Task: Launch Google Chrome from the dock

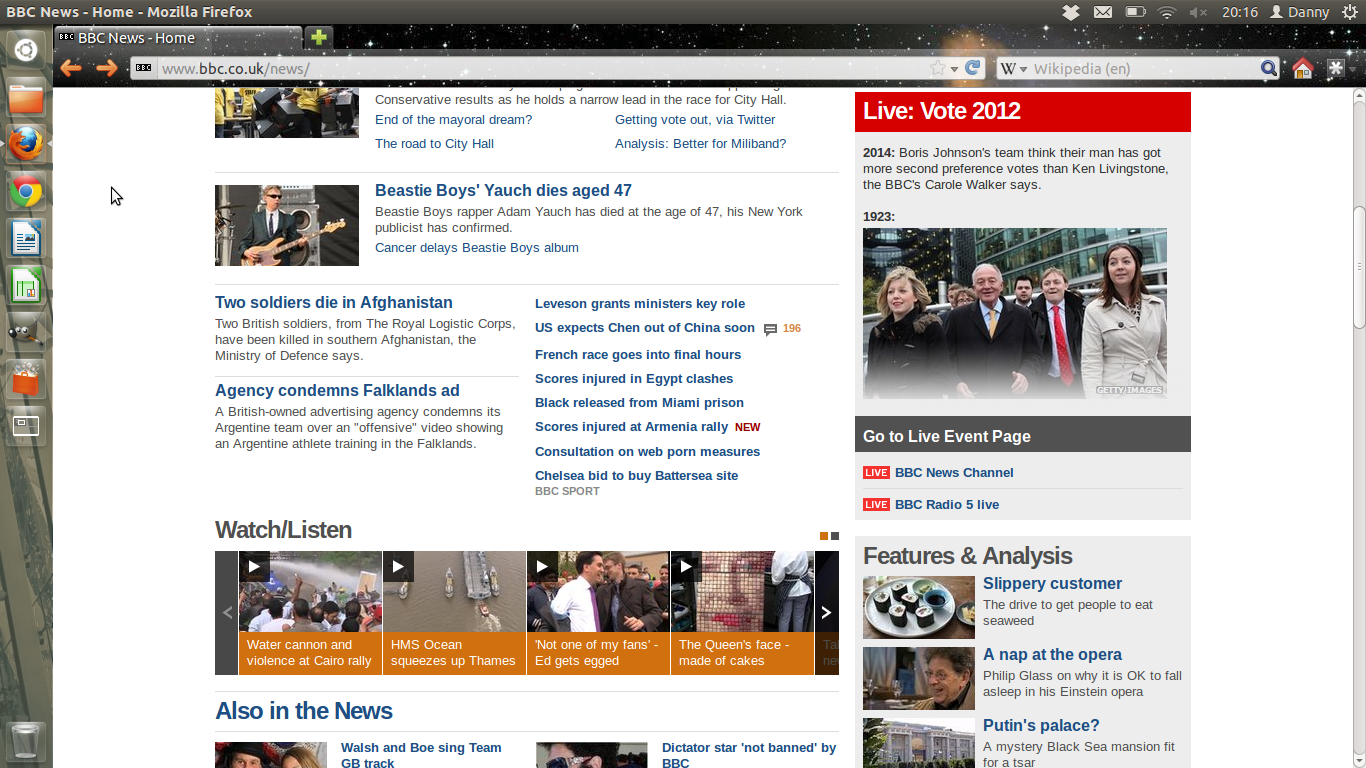Action: [x=26, y=192]
